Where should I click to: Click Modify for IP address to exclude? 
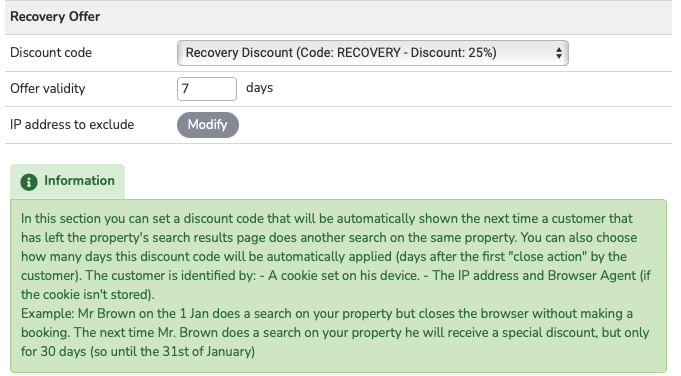208,125
